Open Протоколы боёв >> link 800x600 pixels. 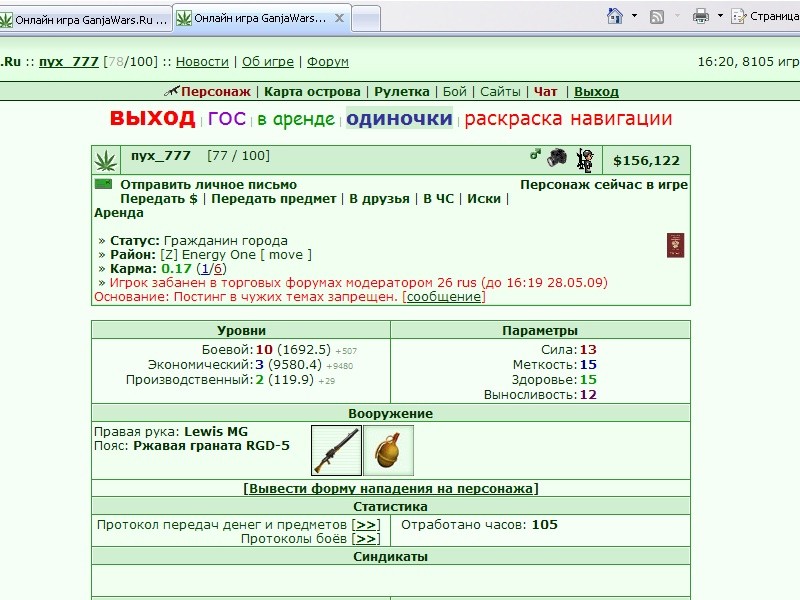point(366,539)
